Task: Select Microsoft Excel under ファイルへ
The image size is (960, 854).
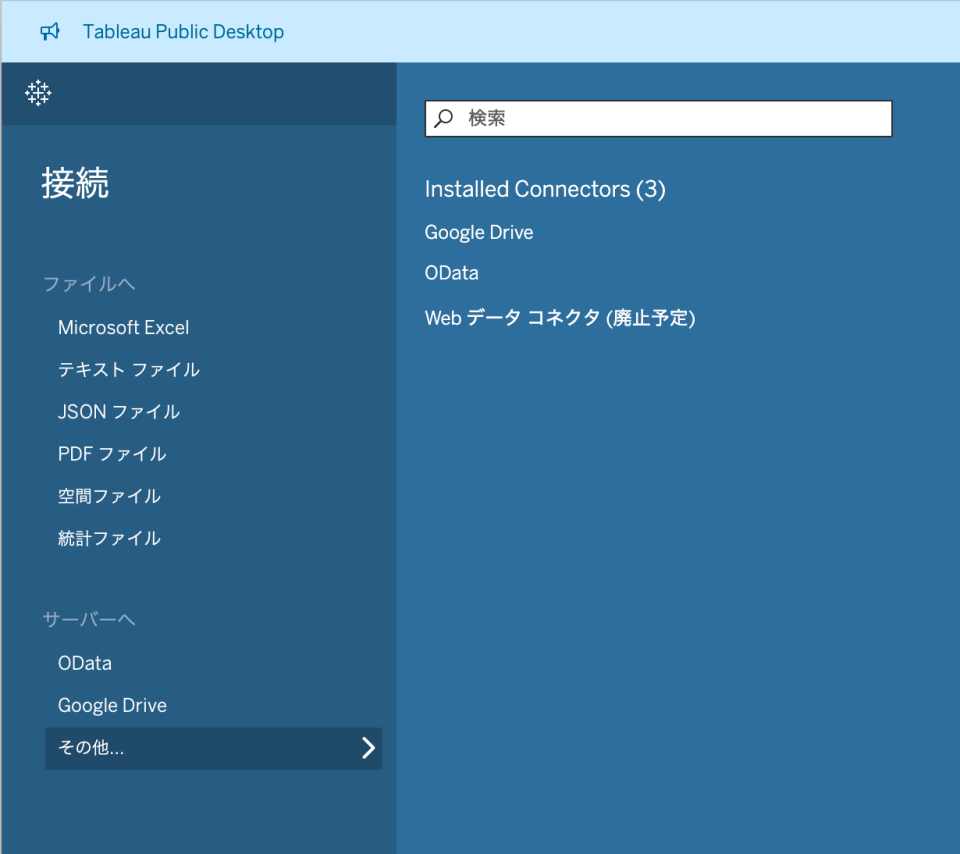Action: click(123, 327)
